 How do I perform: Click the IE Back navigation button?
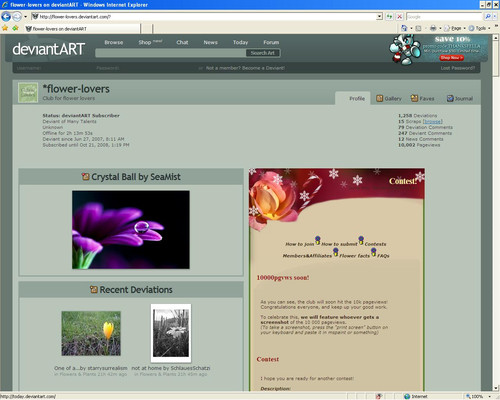tap(6, 16)
